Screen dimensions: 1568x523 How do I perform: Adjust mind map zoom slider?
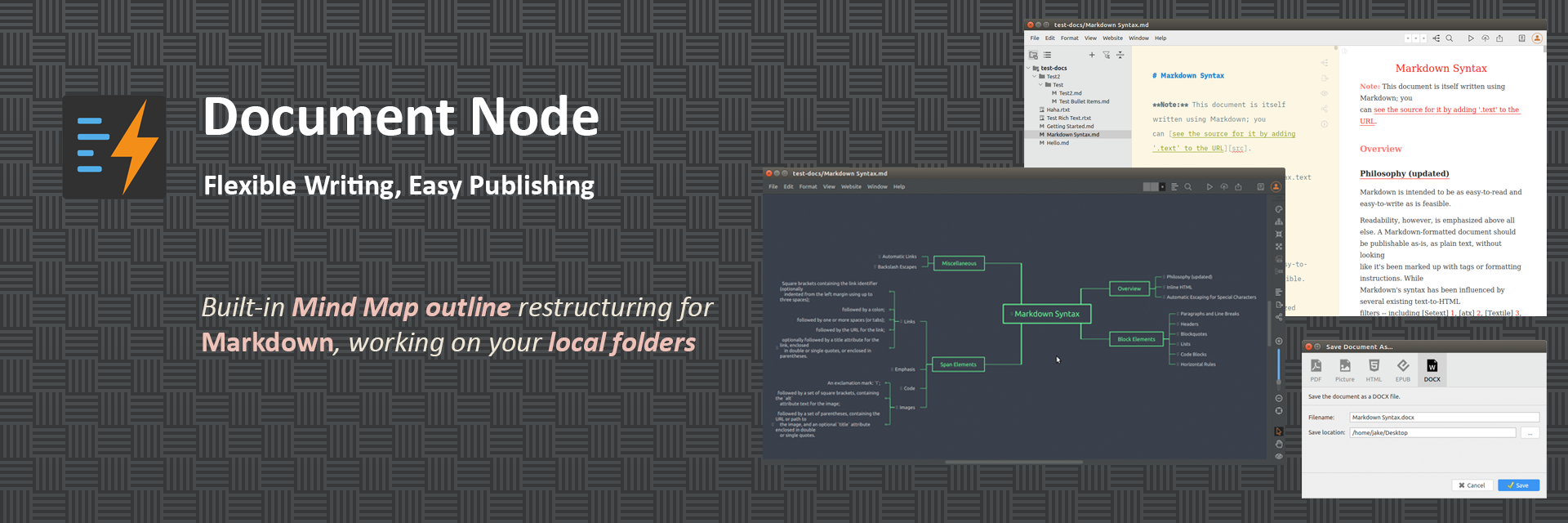(1279, 366)
